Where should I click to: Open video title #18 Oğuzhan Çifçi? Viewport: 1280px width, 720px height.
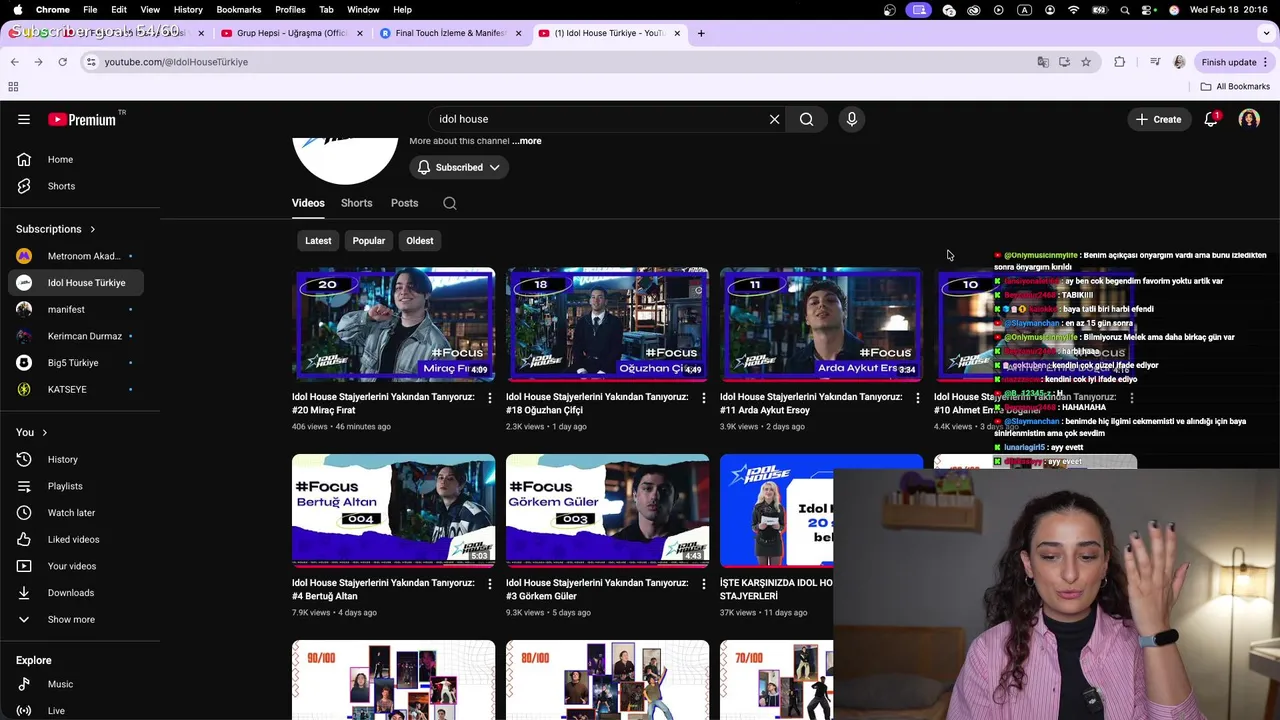(x=597, y=404)
